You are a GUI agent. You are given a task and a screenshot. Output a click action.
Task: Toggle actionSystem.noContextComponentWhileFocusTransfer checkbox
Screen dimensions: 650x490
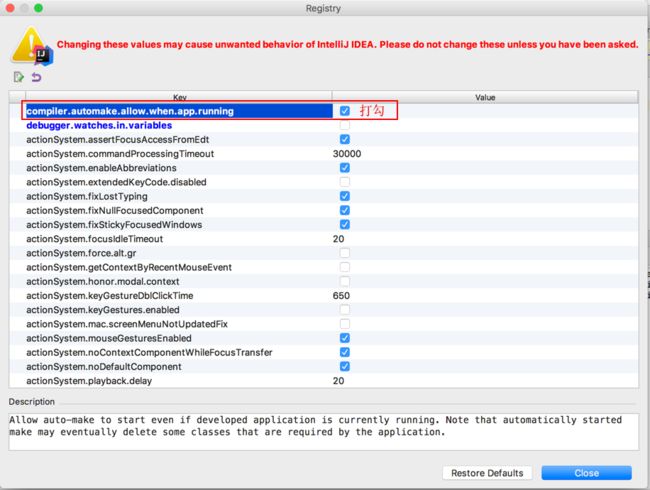coord(344,352)
